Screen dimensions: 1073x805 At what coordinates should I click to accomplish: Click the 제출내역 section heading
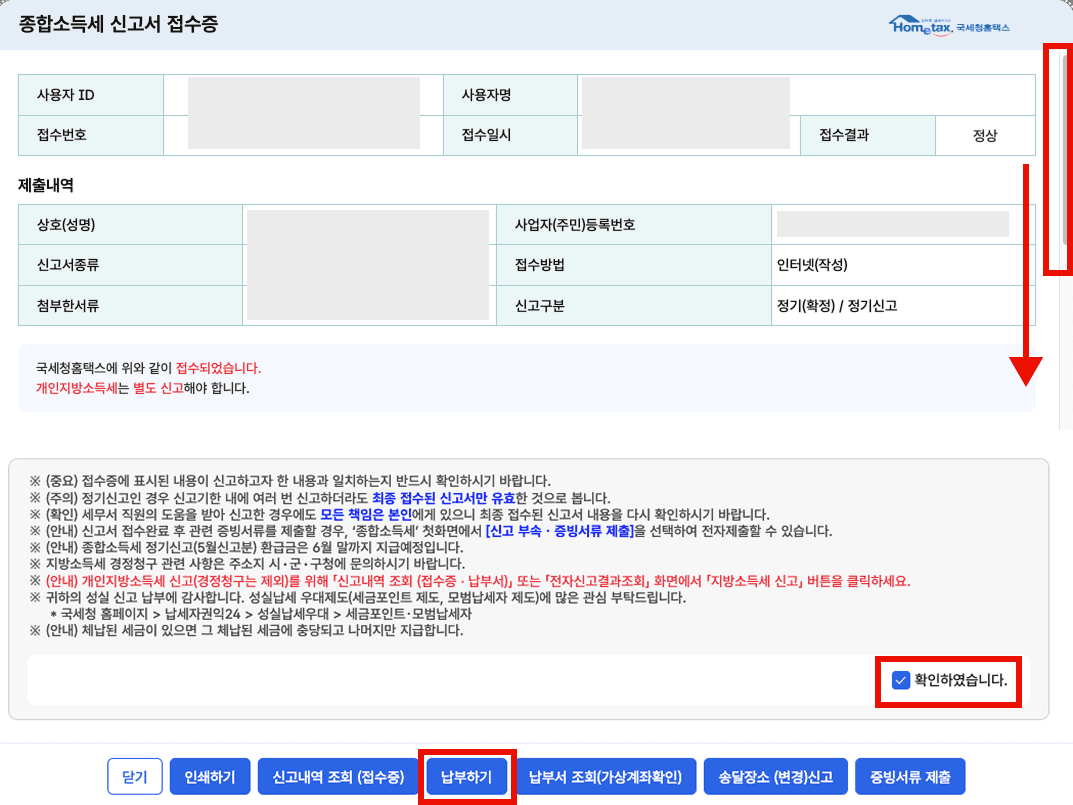click(x=46, y=185)
